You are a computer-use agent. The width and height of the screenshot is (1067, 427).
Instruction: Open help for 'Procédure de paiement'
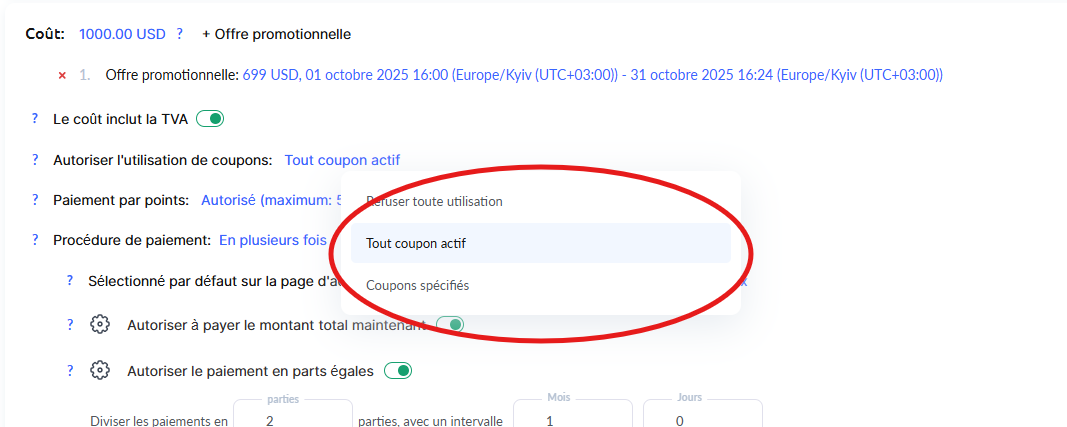(x=35, y=240)
